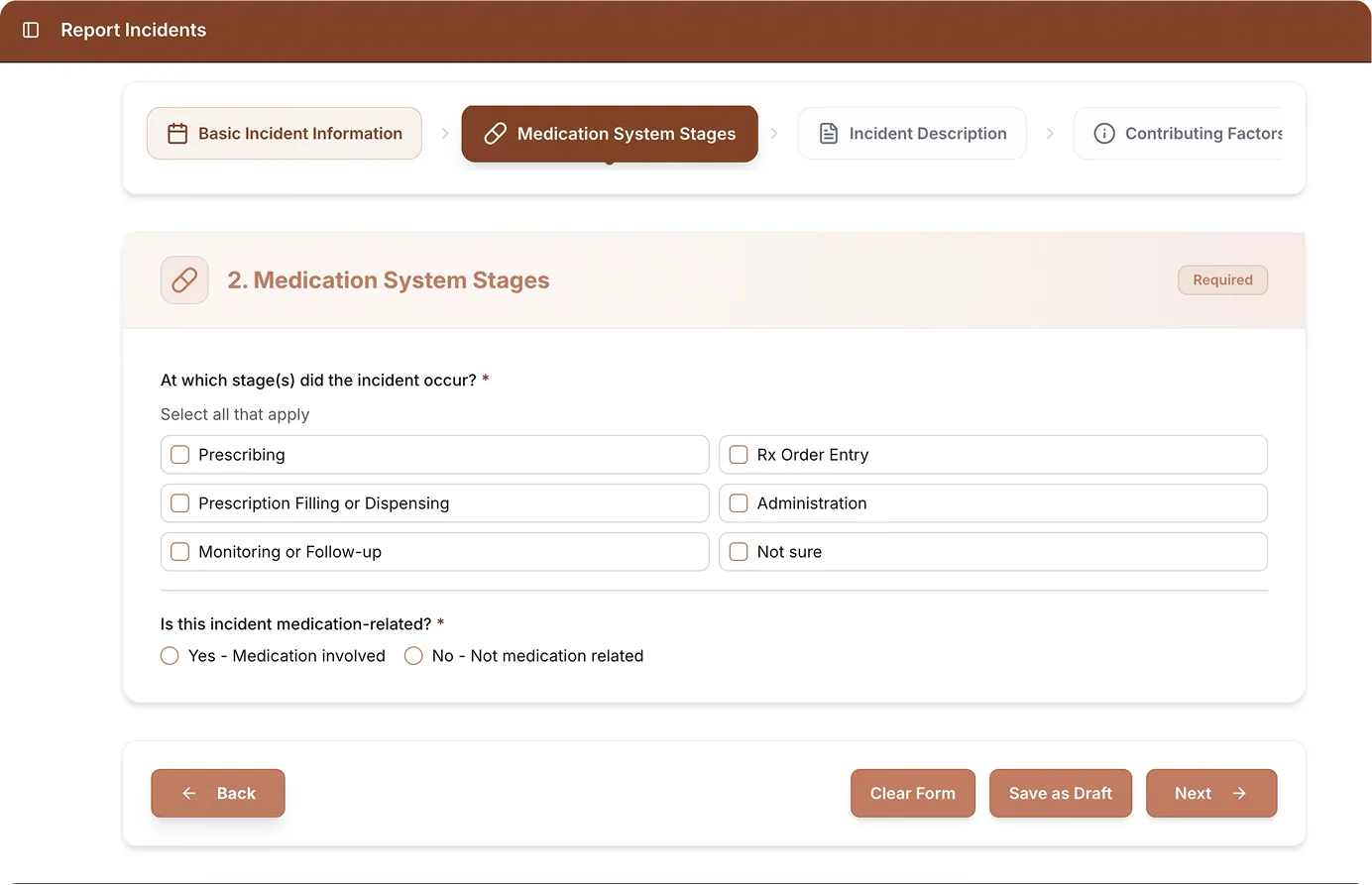Screen dimensions: 1372x885
Task: Click 'At which stage(s) did the incident occur?'
Action: point(318,381)
